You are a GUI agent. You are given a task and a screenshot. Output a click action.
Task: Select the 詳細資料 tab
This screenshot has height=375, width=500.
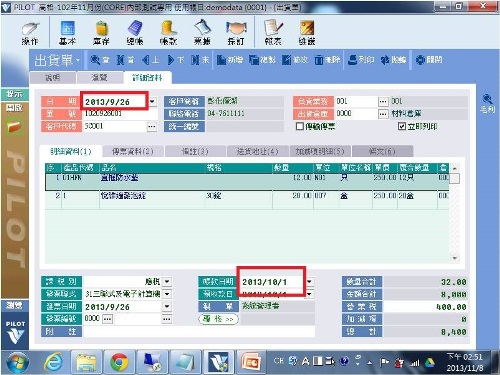(x=147, y=78)
